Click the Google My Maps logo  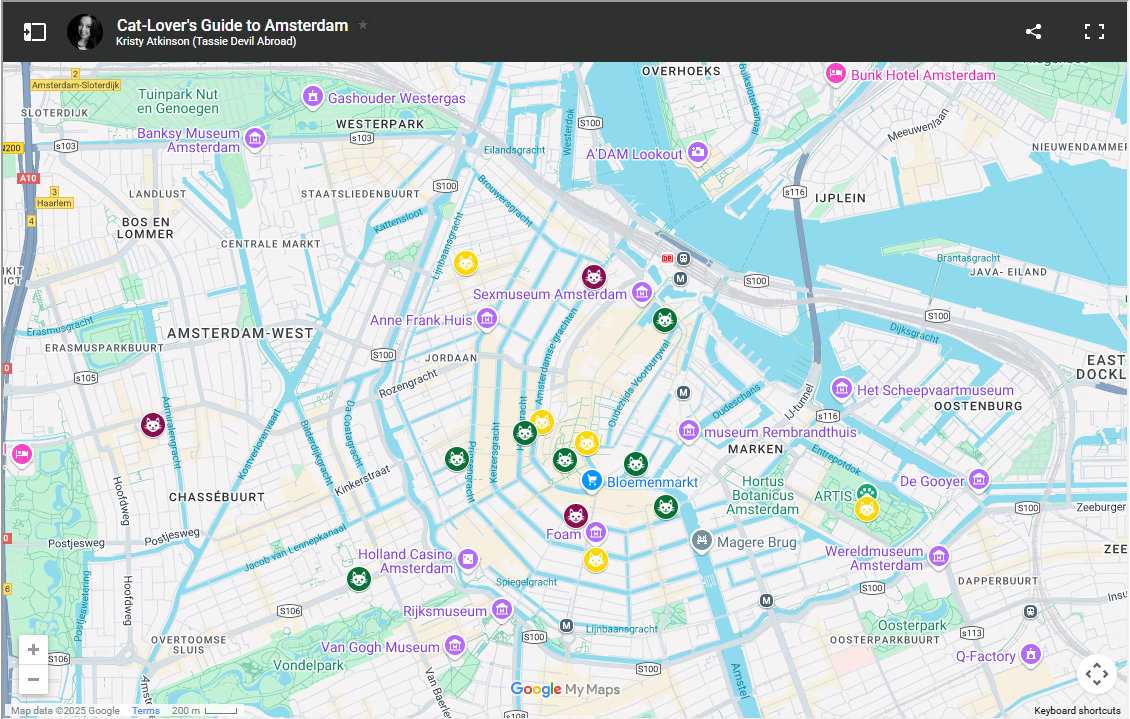[x=565, y=689]
